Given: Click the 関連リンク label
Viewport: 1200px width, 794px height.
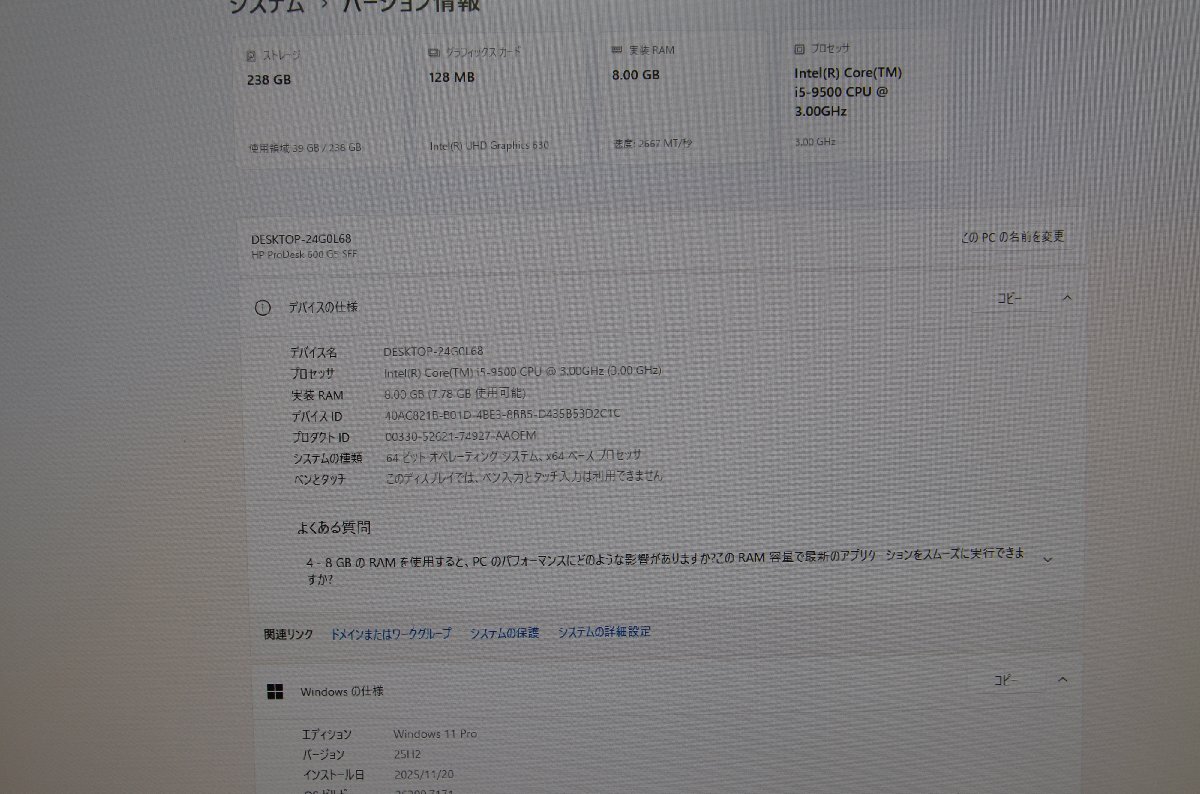Looking at the screenshot, I should pos(288,634).
